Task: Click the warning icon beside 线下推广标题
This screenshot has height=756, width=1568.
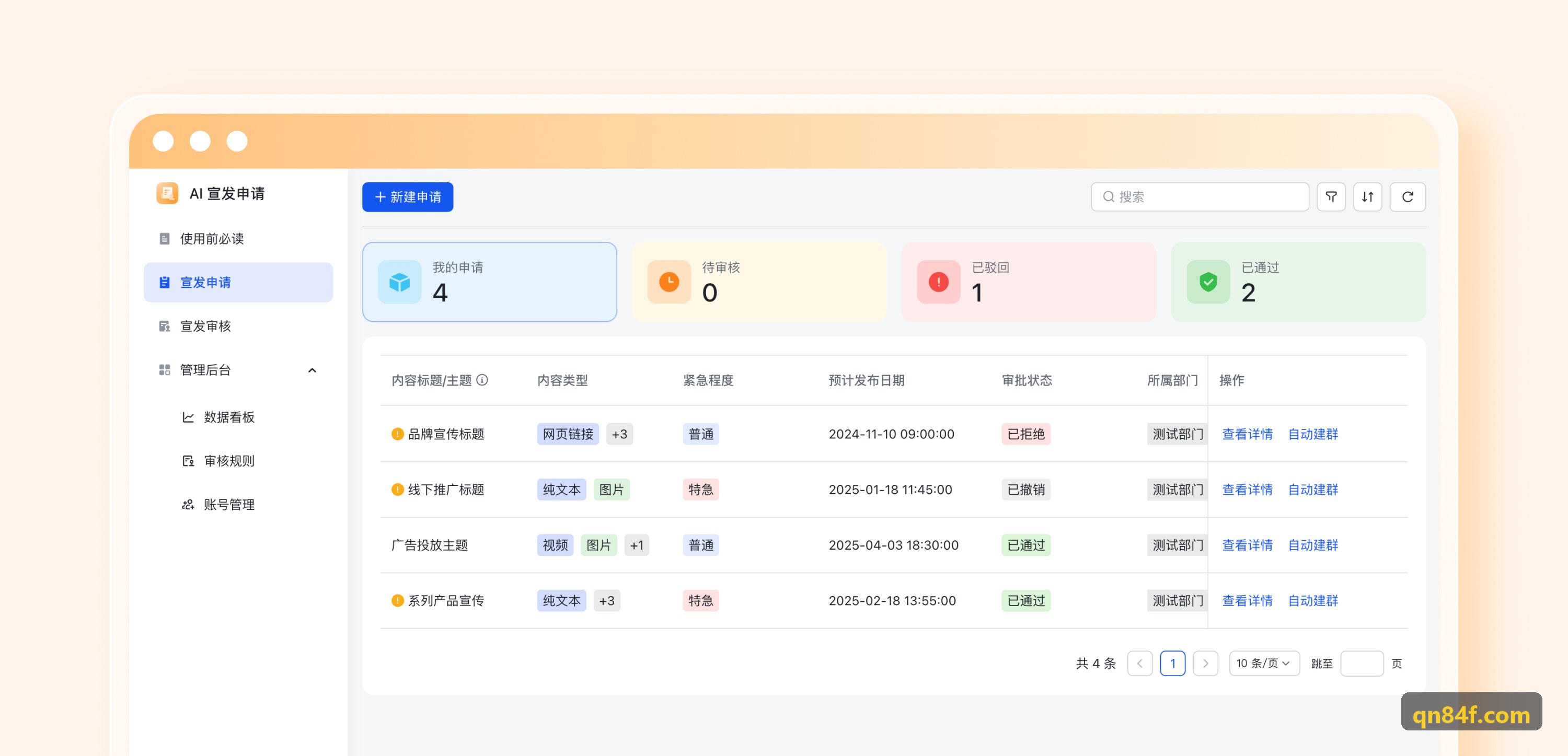Action: tap(397, 489)
